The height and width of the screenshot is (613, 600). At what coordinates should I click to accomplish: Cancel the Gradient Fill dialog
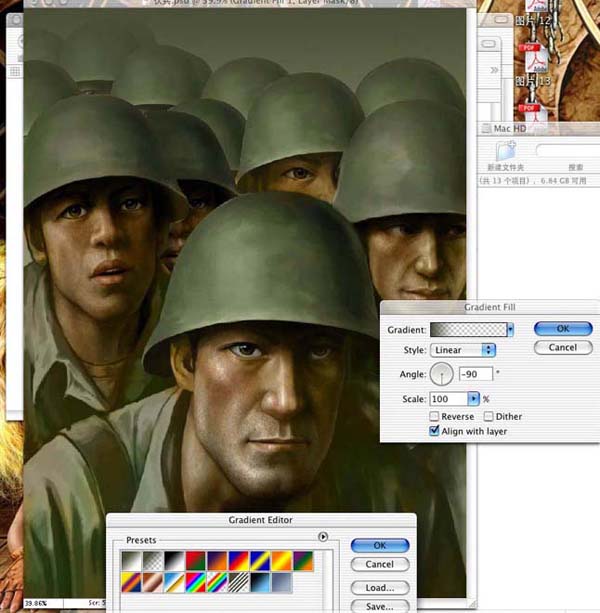(563, 348)
